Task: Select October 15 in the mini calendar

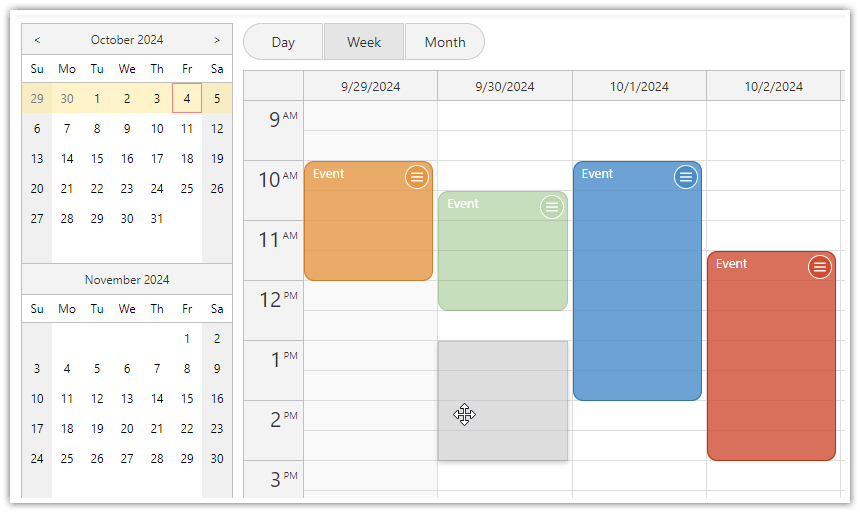Action: click(x=97, y=158)
